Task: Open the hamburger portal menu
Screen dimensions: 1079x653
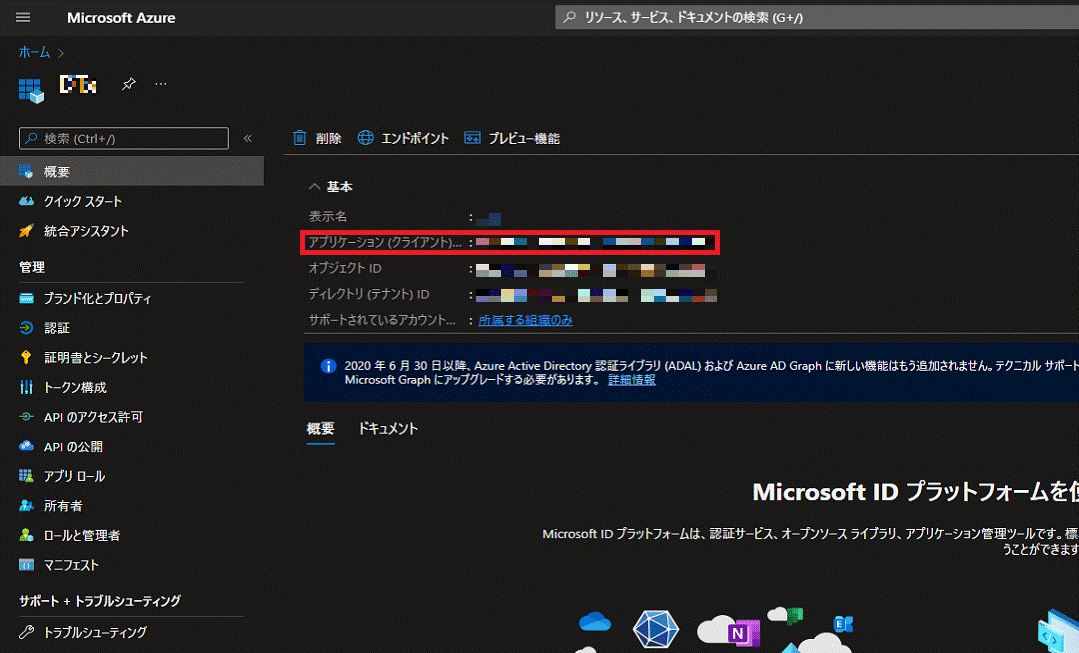Action: [23, 17]
